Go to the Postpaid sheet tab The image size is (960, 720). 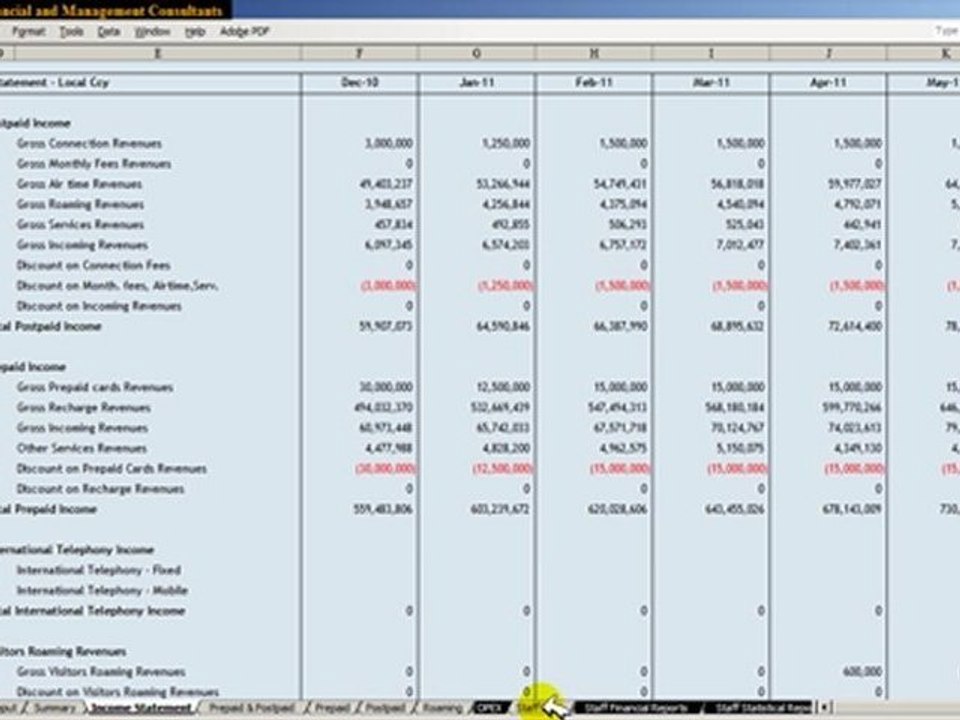coord(386,708)
